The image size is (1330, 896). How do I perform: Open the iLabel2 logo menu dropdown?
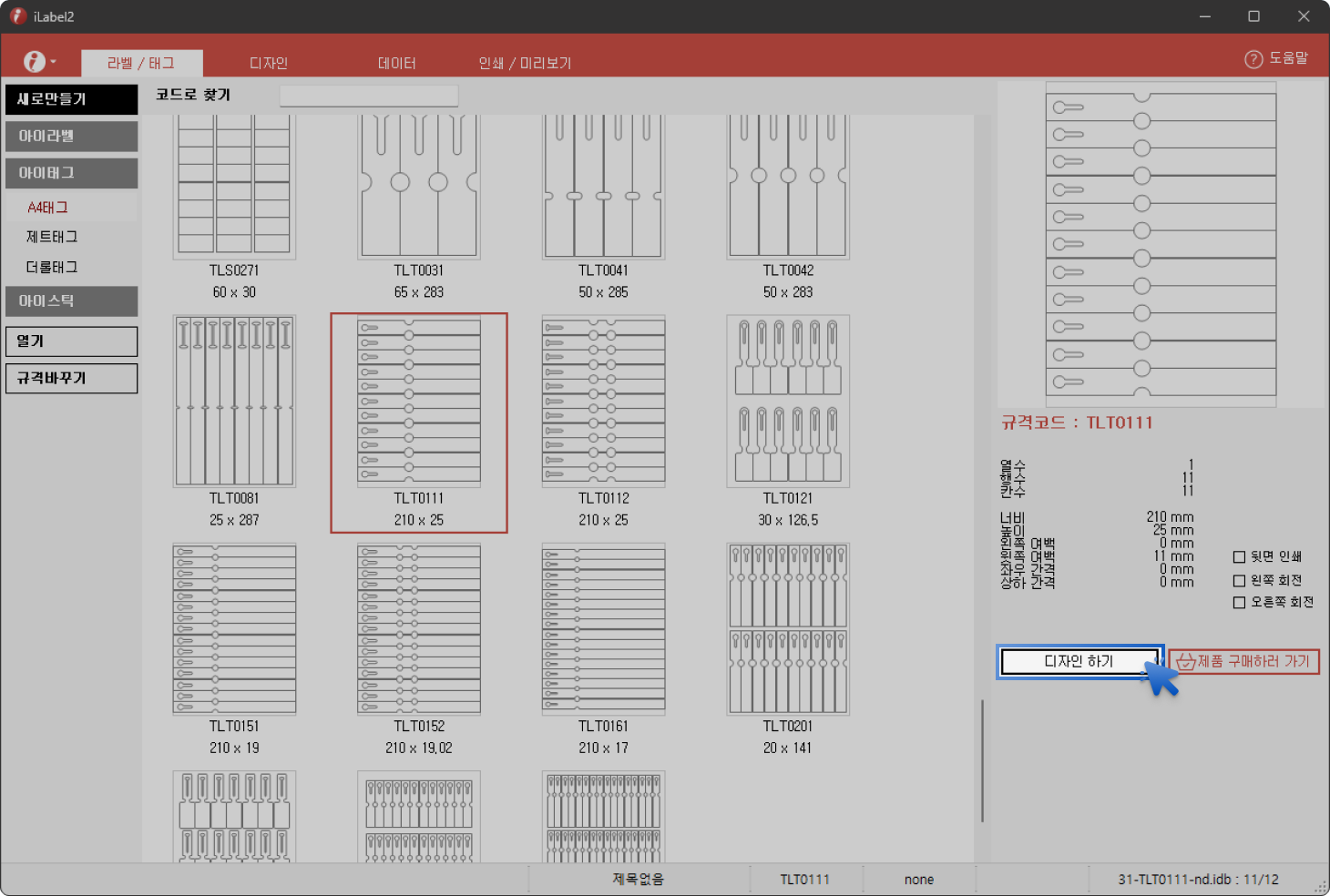tap(39, 62)
